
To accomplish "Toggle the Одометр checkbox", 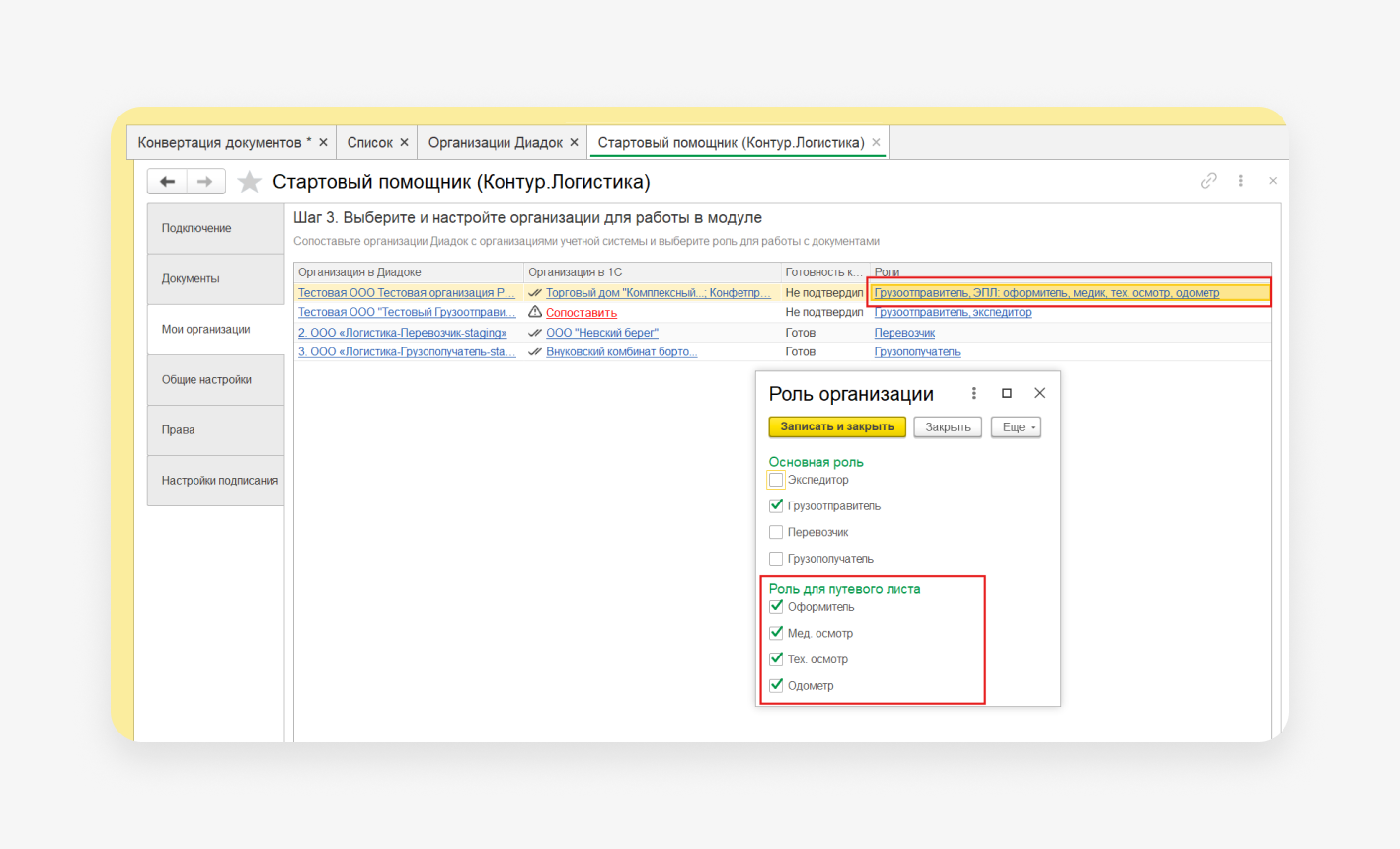I will click(776, 685).
